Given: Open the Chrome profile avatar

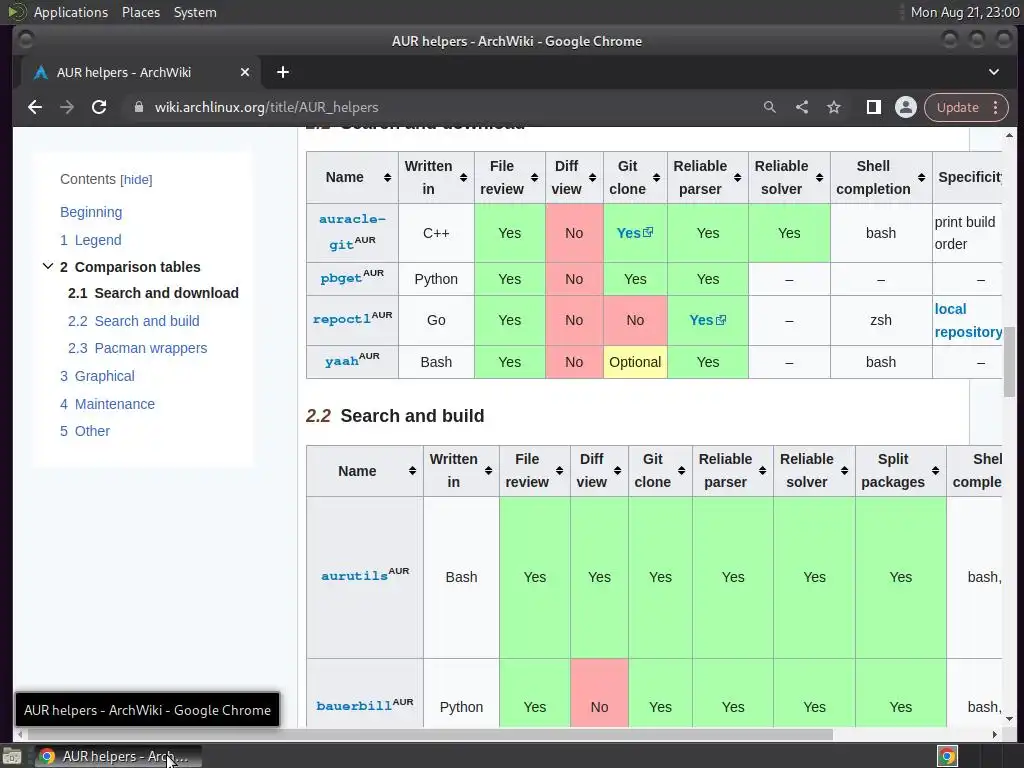Looking at the screenshot, I should tap(906, 107).
